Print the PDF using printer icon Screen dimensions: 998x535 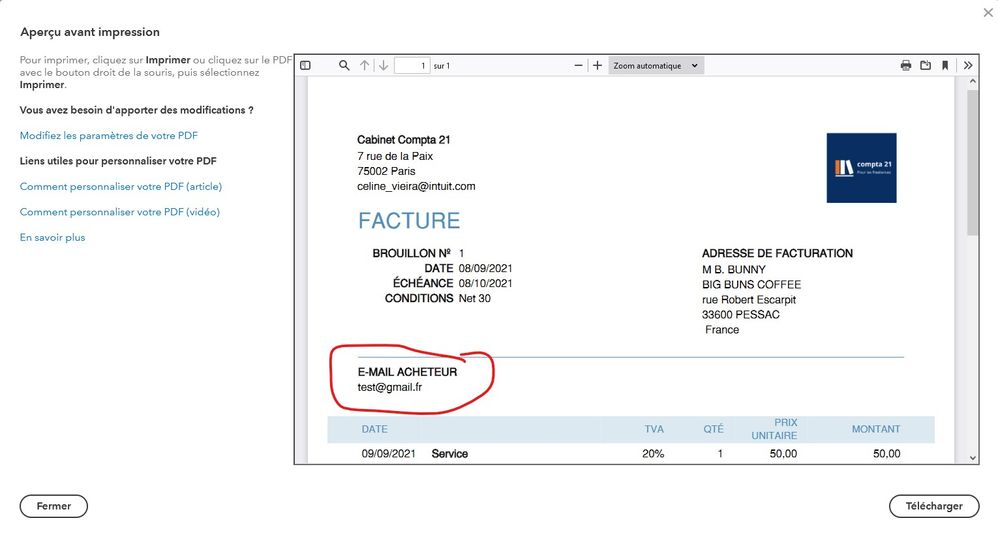(906, 66)
